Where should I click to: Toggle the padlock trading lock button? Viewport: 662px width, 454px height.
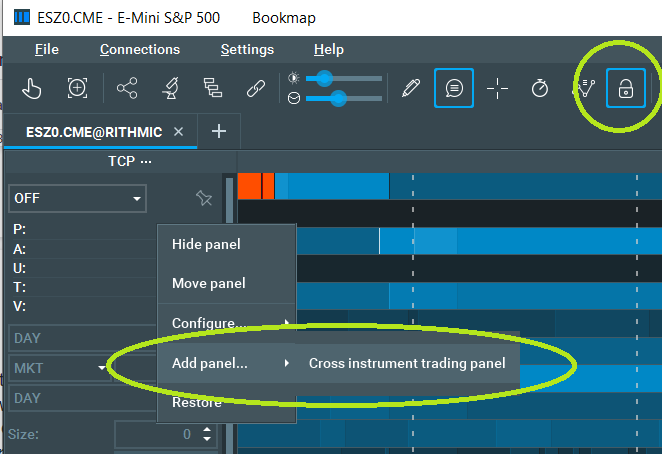click(626, 88)
